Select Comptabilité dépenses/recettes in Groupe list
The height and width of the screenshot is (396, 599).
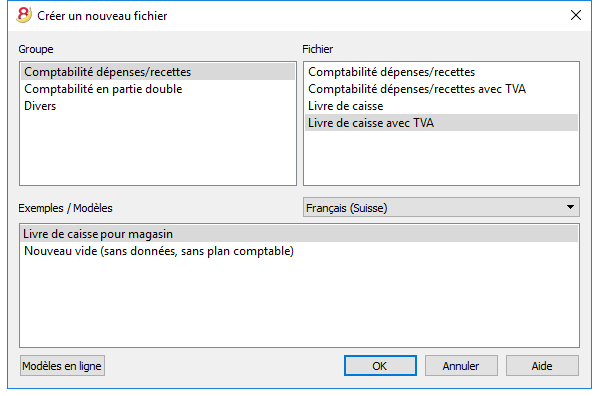coord(158,72)
